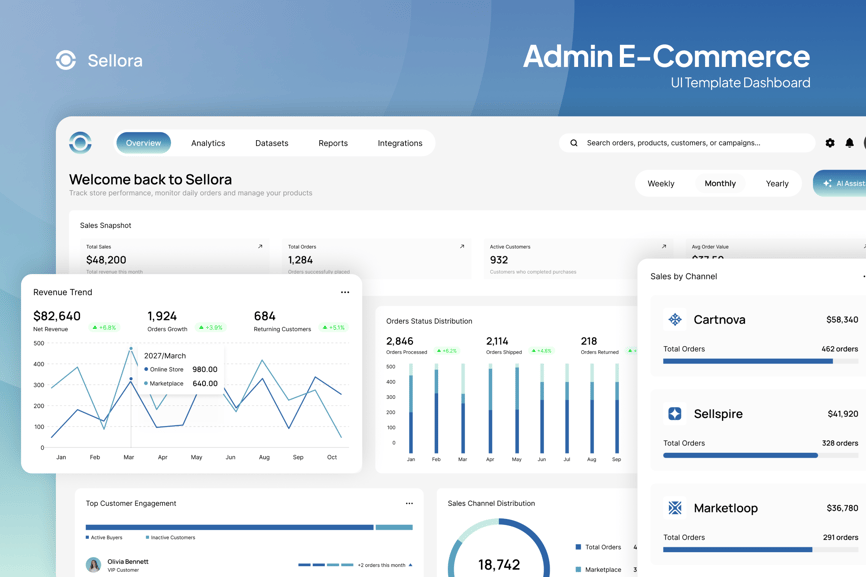Screen dimensions: 866x577
Task: Expand Olivia Bennett's orders row arrow
Action: 411,565
